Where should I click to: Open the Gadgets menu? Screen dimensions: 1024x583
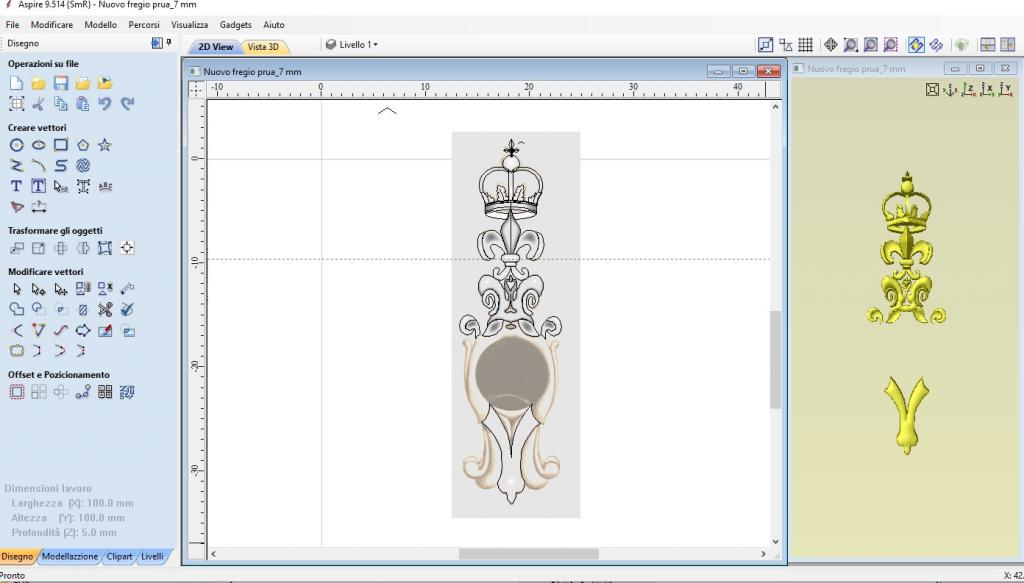pos(236,24)
